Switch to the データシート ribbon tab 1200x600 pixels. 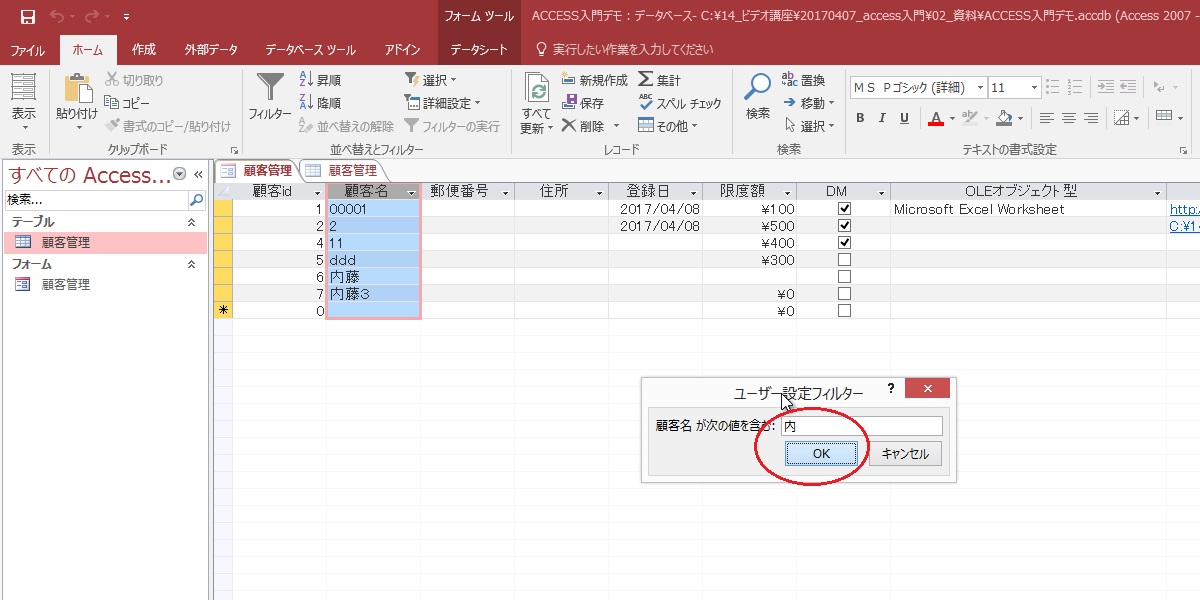point(479,50)
